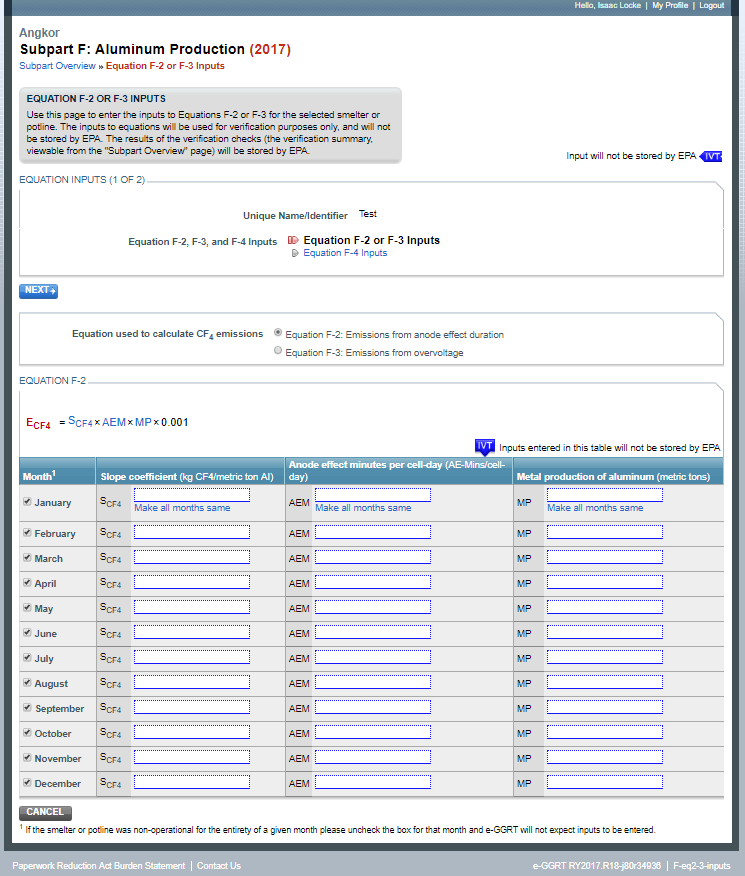Click the NEXT button
This screenshot has width=745, height=876.
(x=39, y=291)
